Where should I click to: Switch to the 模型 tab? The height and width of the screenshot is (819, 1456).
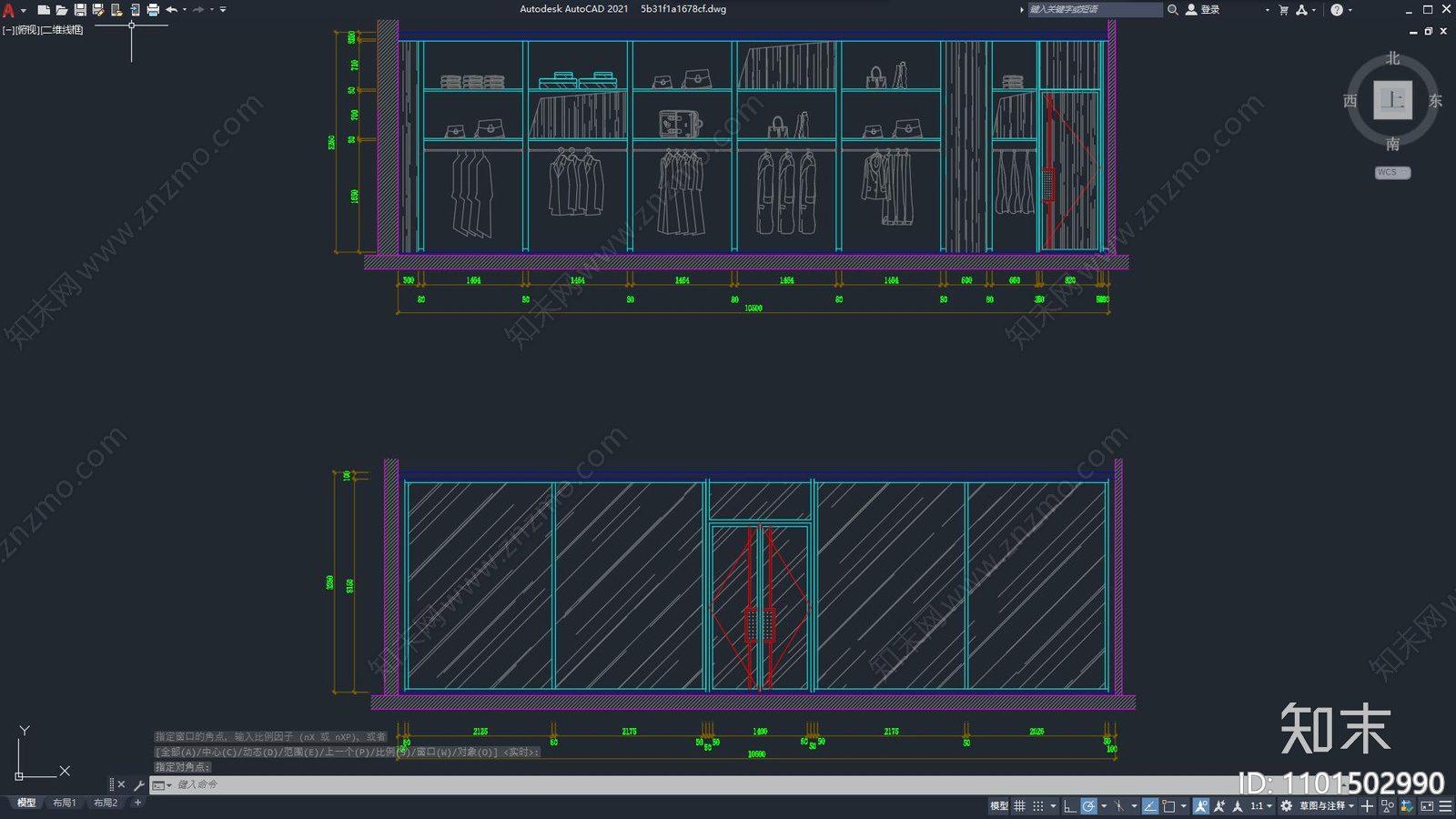(x=26, y=803)
